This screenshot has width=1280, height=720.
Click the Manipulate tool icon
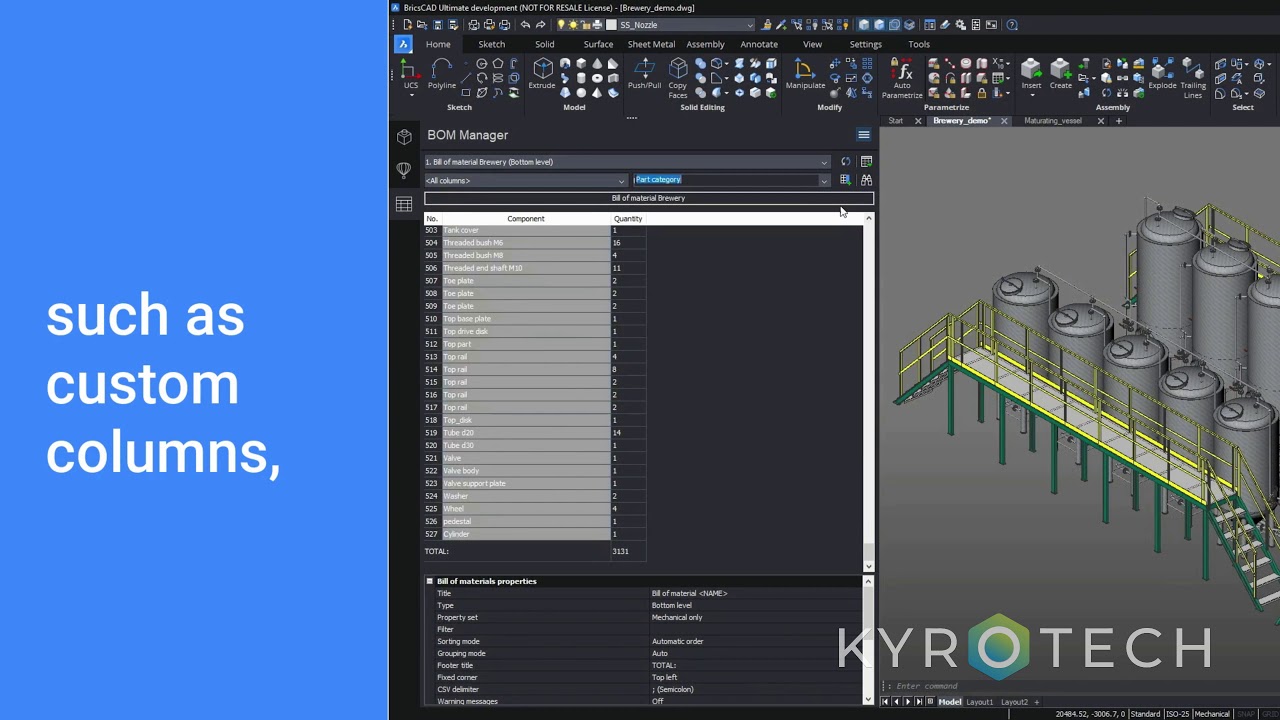pos(805,73)
